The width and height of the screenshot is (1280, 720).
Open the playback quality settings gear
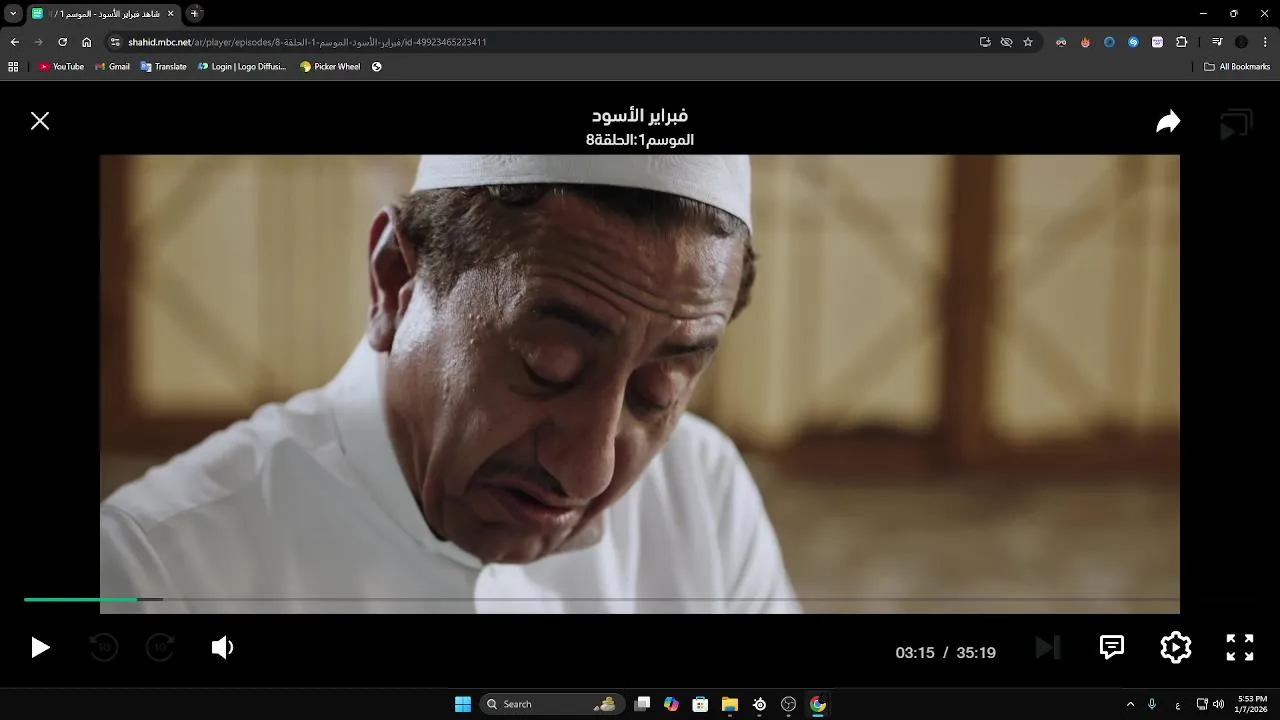coord(1176,648)
